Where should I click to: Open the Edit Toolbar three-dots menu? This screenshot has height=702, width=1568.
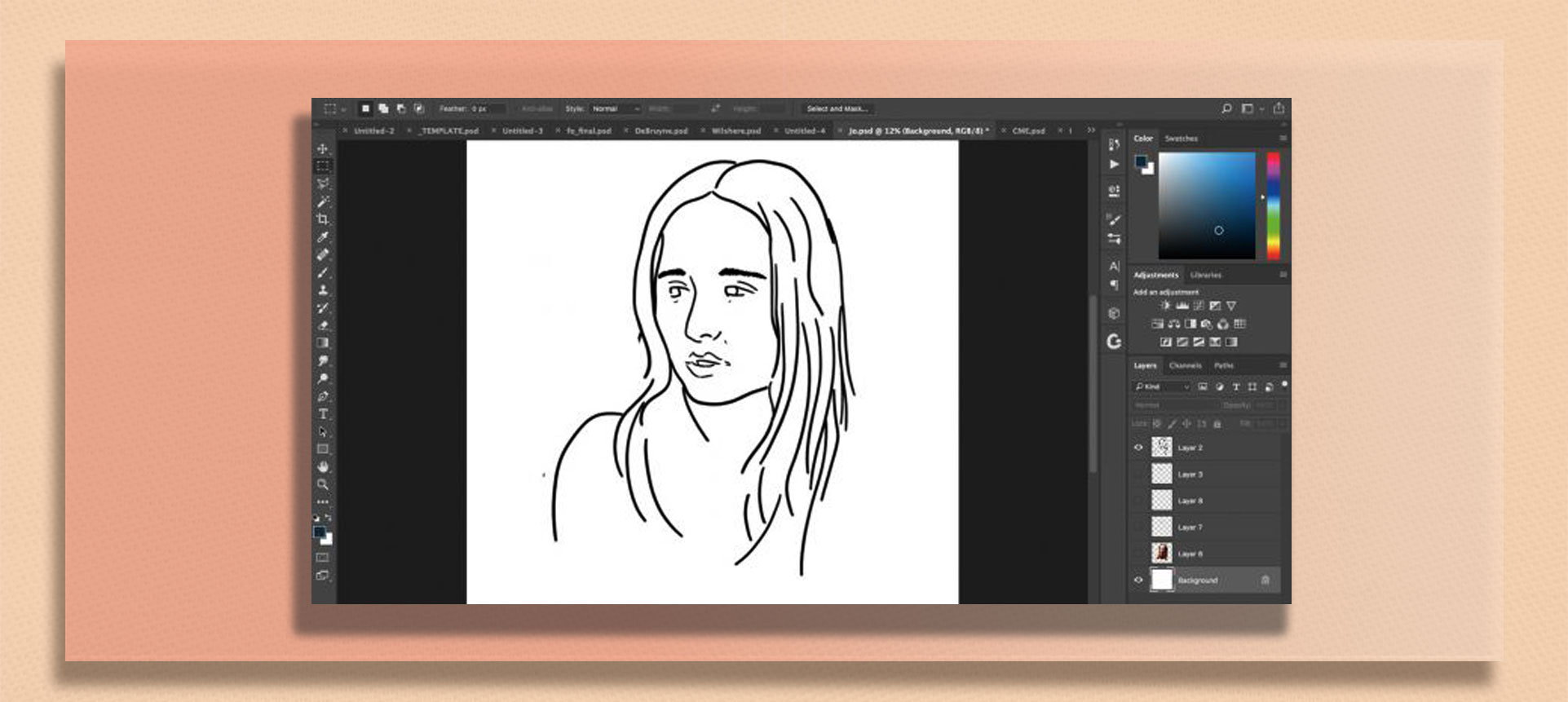(x=323, y=502)
